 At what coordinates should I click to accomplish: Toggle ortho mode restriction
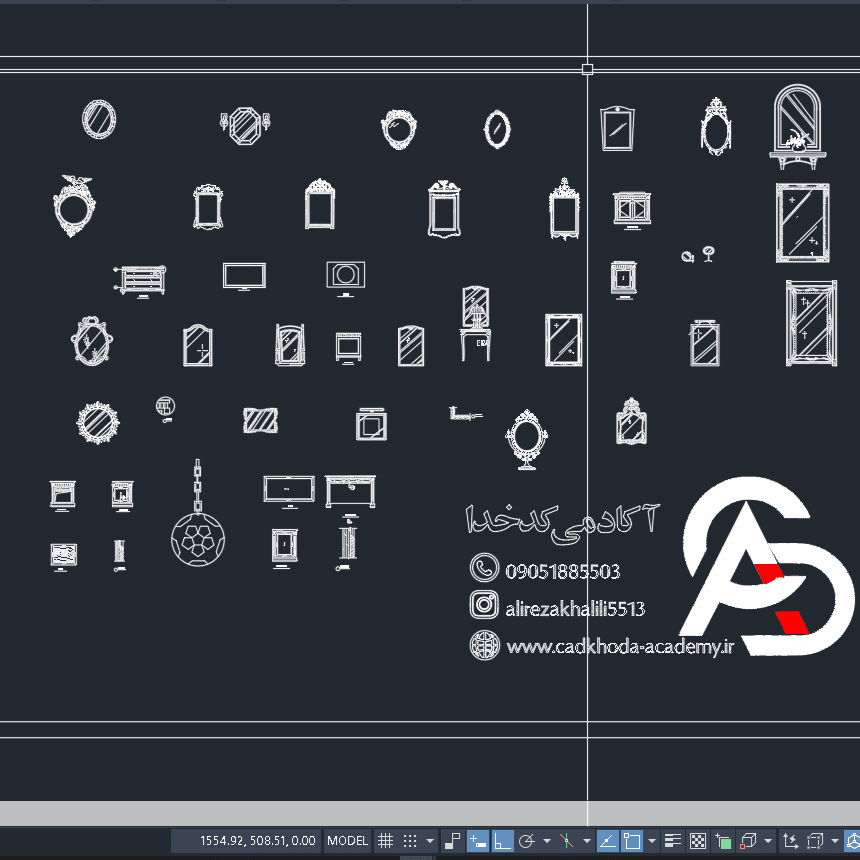pyautogui.click(x=502, y=840)
